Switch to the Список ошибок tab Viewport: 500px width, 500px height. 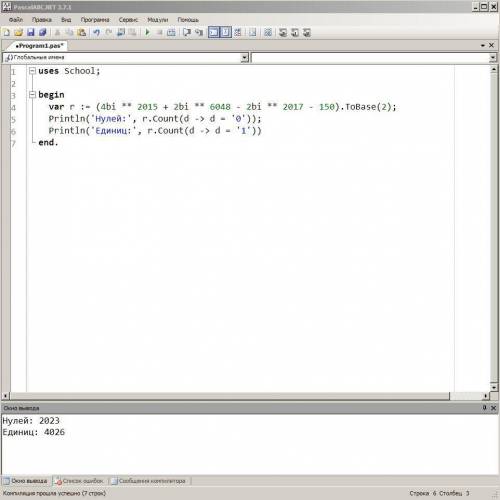point(79,481)
